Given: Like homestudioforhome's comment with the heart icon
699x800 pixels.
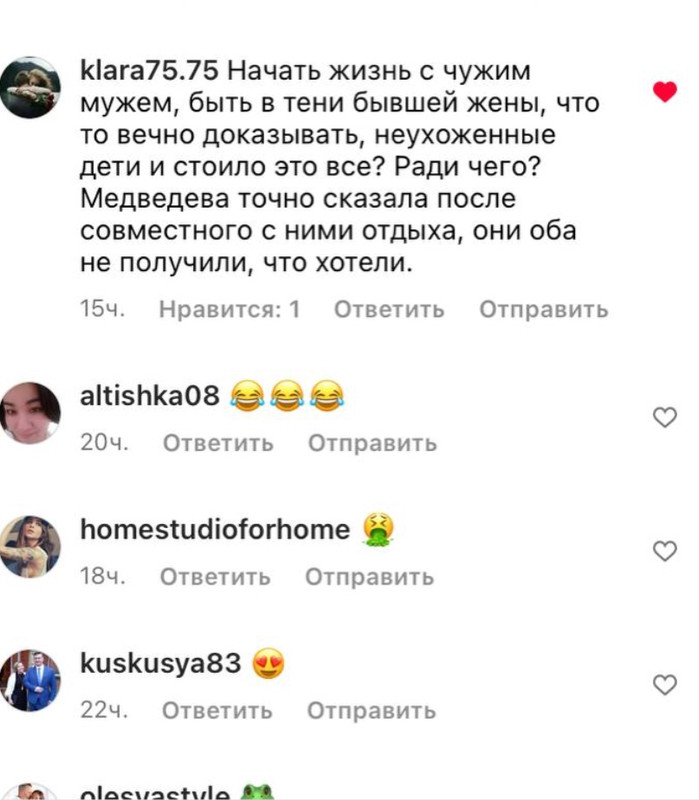Looking at the screenshot, I should (x=665, y=551).
